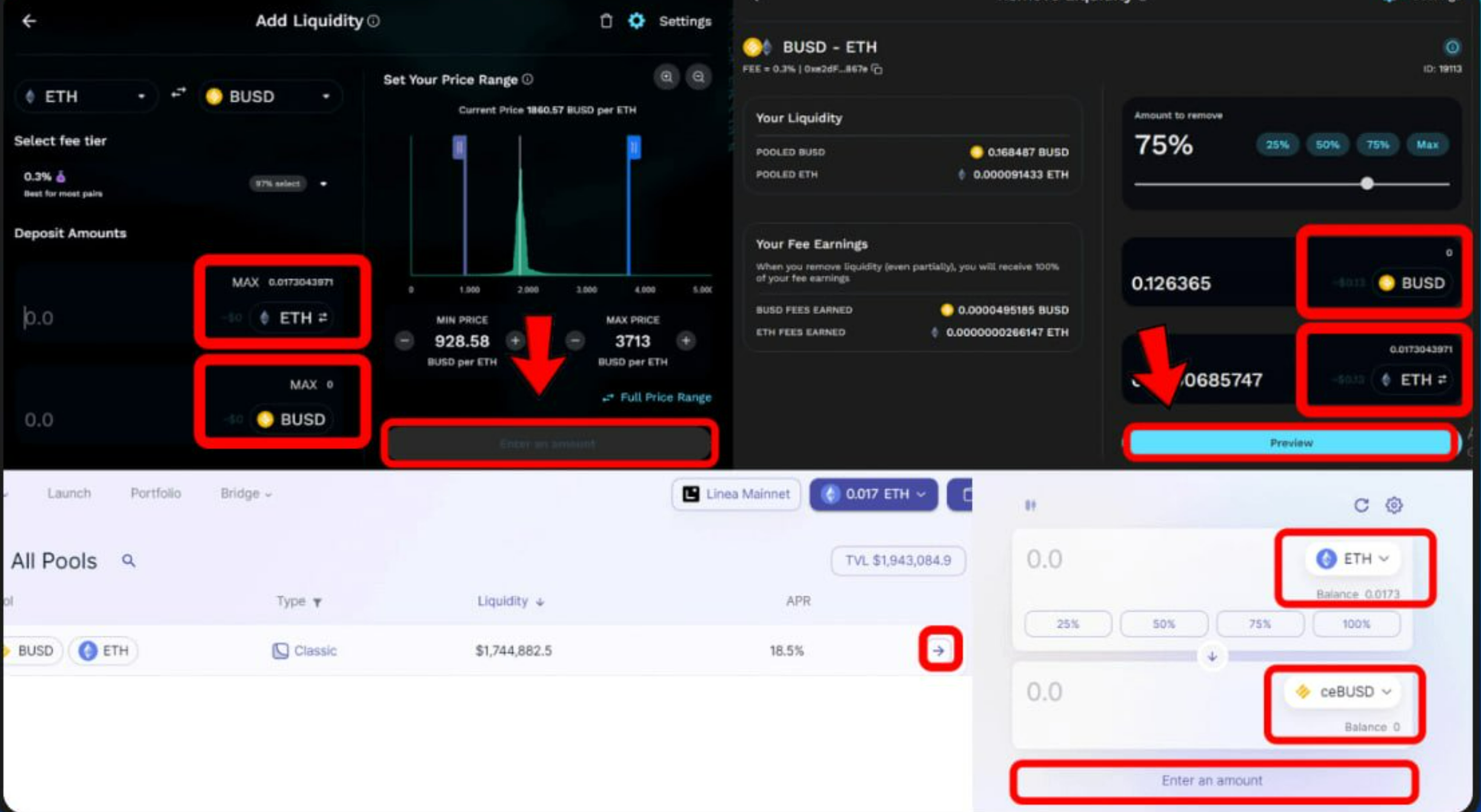
Task: Show Add Liquidity info tooltip icon
Action: pyautogui.click(x=374, y=21)
